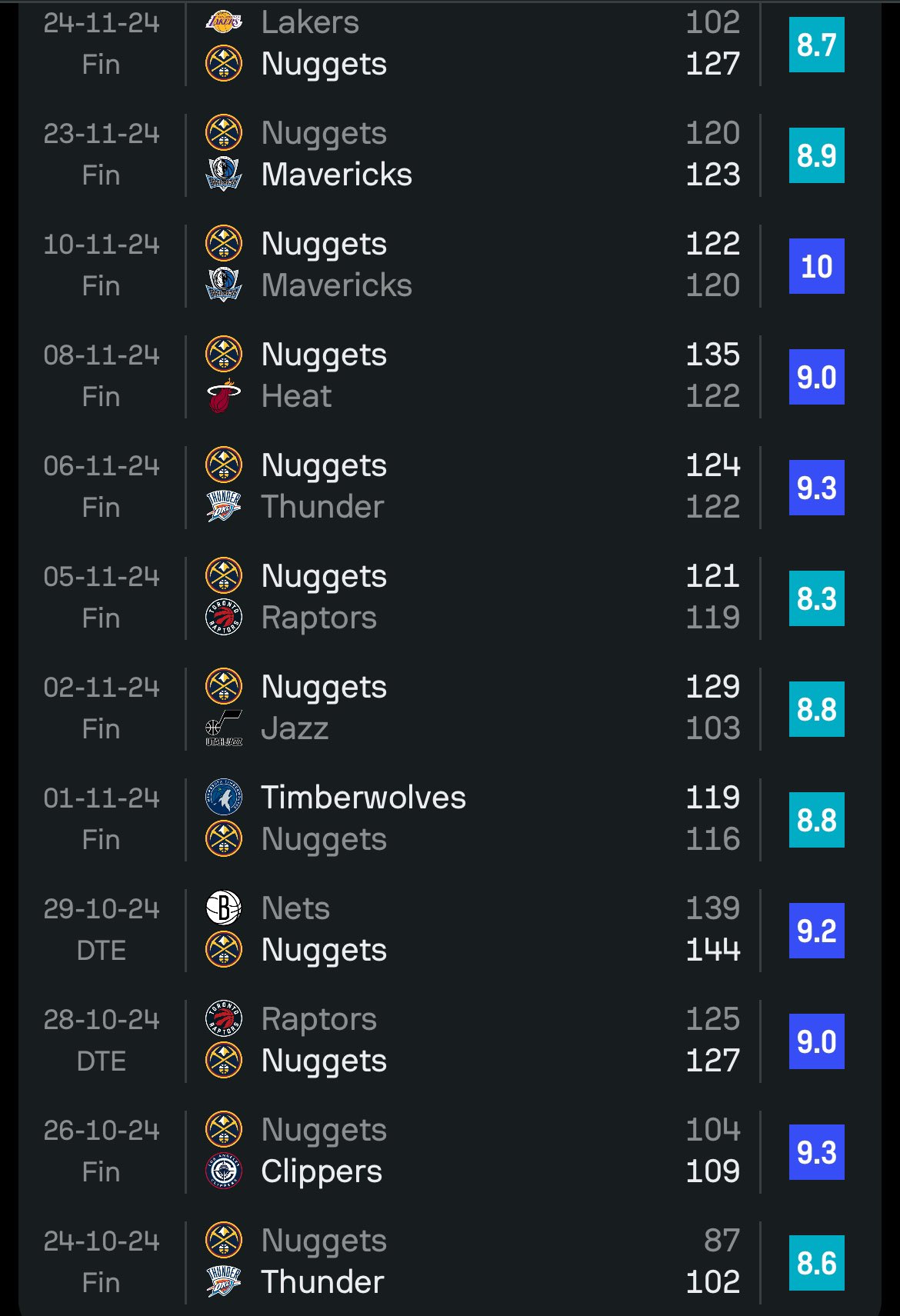Click the 144 score in Nets game
This screenshot has height=1316, width=900.
pos(712,950)
